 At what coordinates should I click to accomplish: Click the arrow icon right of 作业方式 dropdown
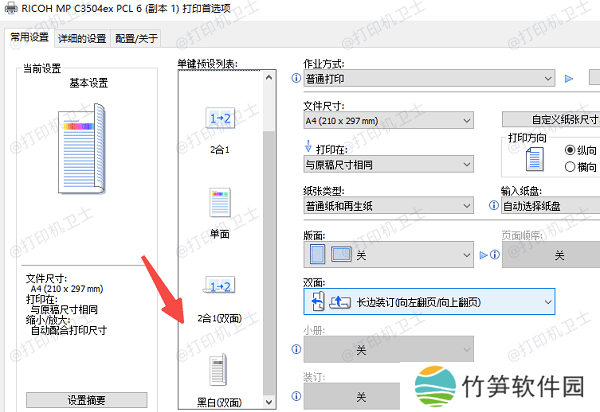point(571,78)
